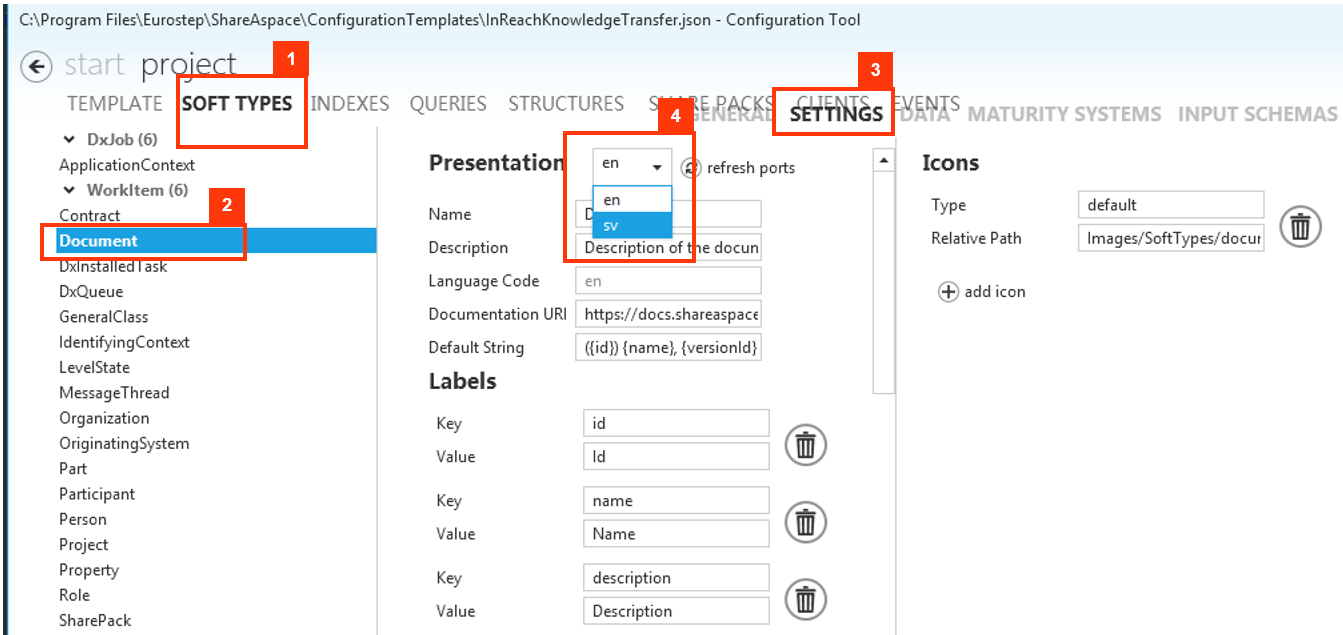Delete the "description" label entry
Image resolution: width=1343 pixels, height=635 pixels.
pyautogui.click(x=805, y=599)
